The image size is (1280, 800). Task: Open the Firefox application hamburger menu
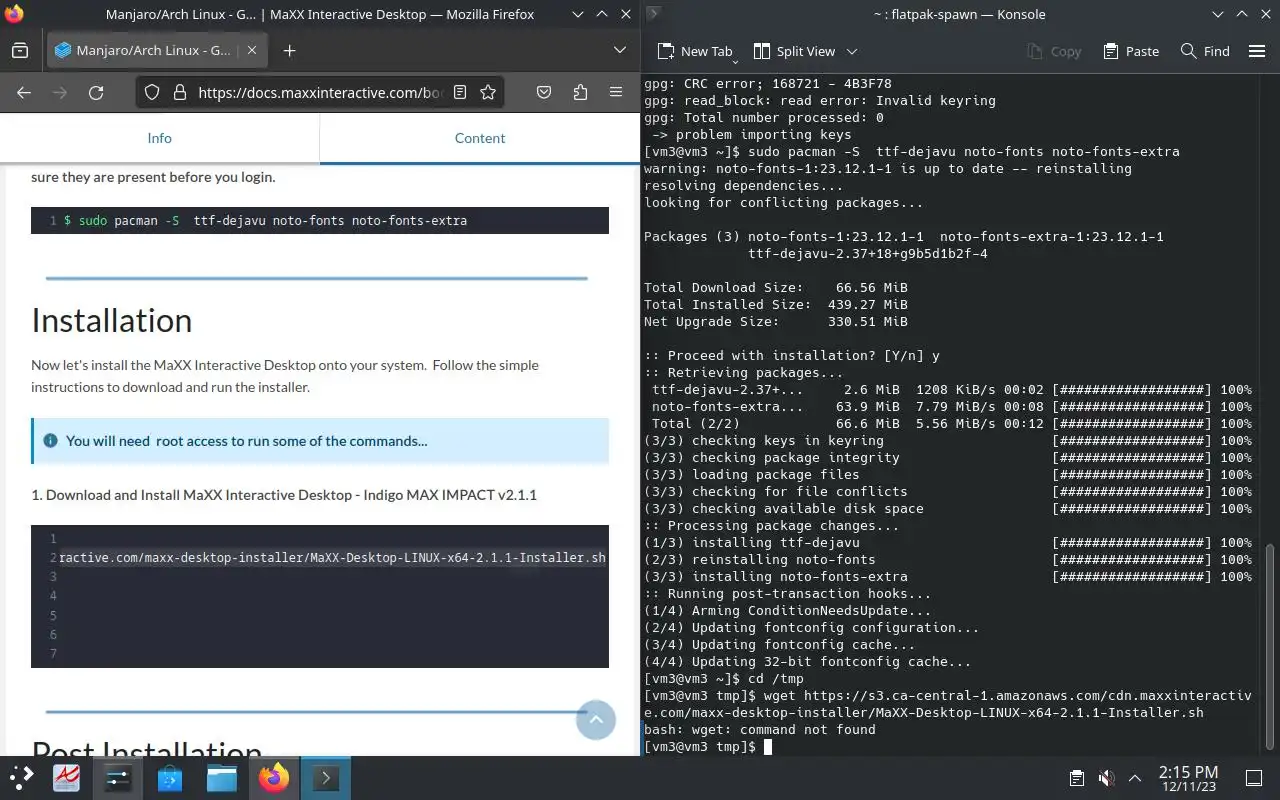[x=616, y=92]
